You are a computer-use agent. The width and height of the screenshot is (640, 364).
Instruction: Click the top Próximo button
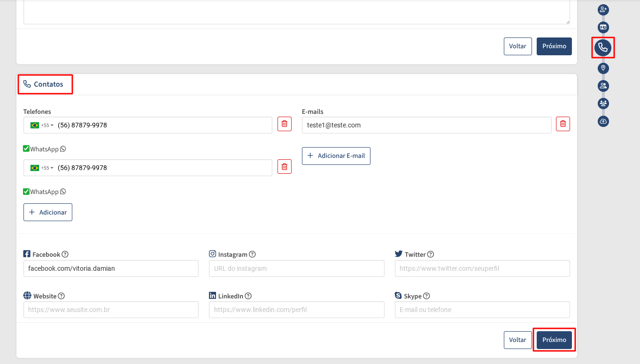coord(554,46)
